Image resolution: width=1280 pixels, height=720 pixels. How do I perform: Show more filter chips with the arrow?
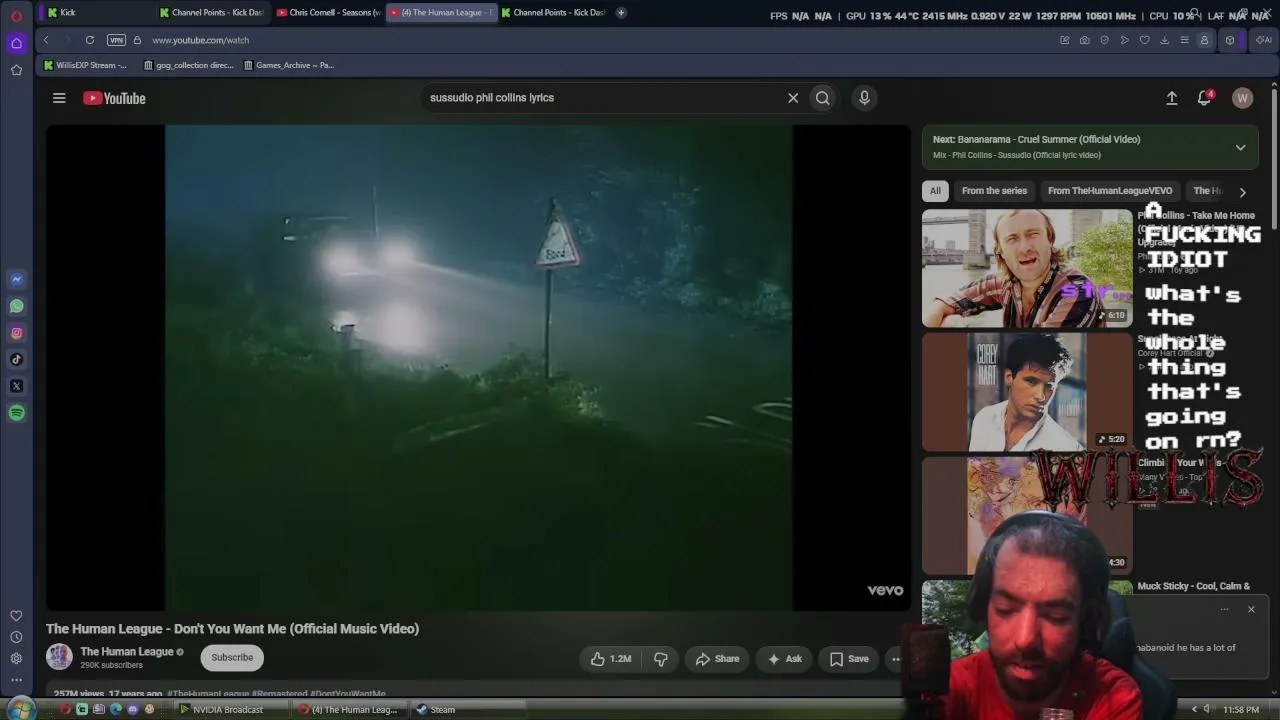tap(1243, 192)
